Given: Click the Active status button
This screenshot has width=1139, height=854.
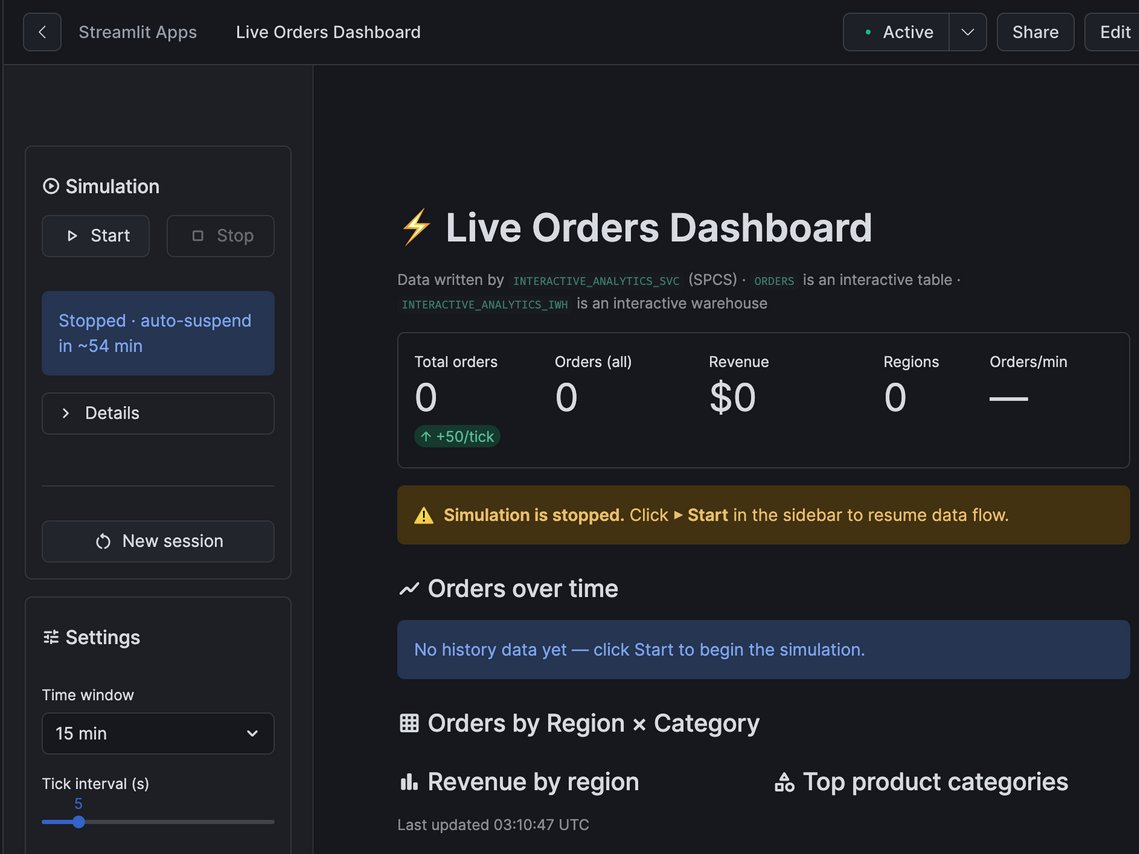Looking at the screenshot, I should coord(896,32).
